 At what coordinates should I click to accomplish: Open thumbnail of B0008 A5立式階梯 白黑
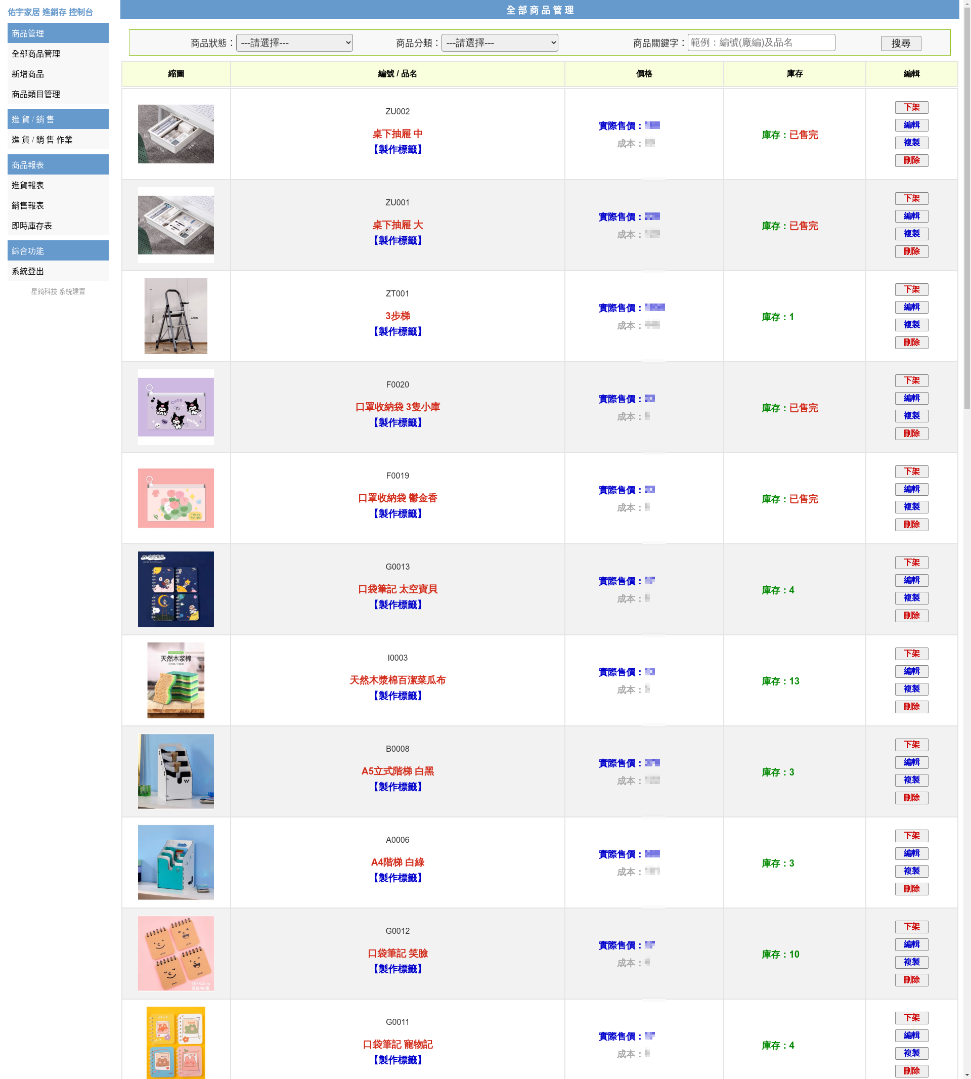(175, 771)
